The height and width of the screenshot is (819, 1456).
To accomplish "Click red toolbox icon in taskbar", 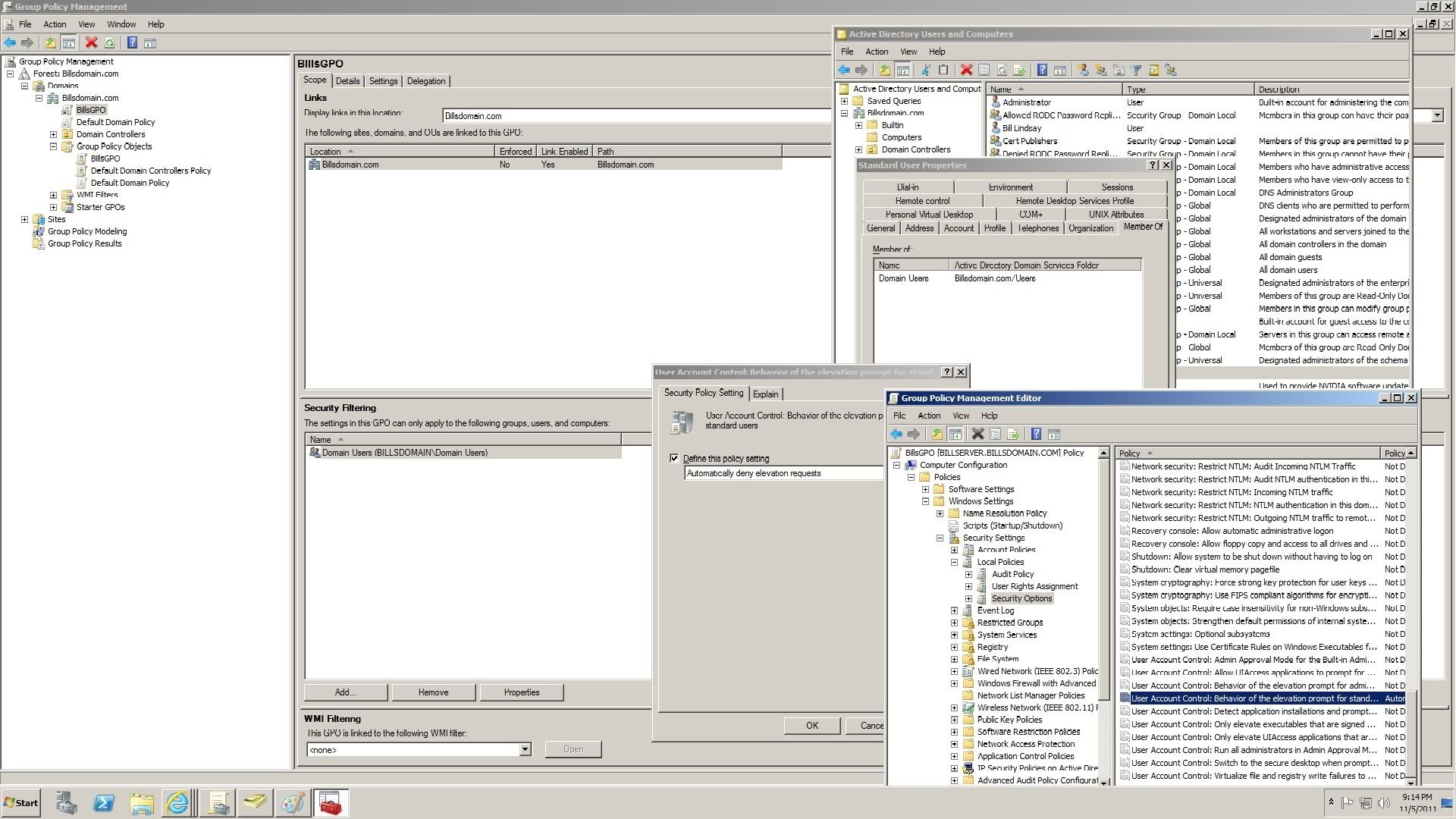I will (330, 803).
